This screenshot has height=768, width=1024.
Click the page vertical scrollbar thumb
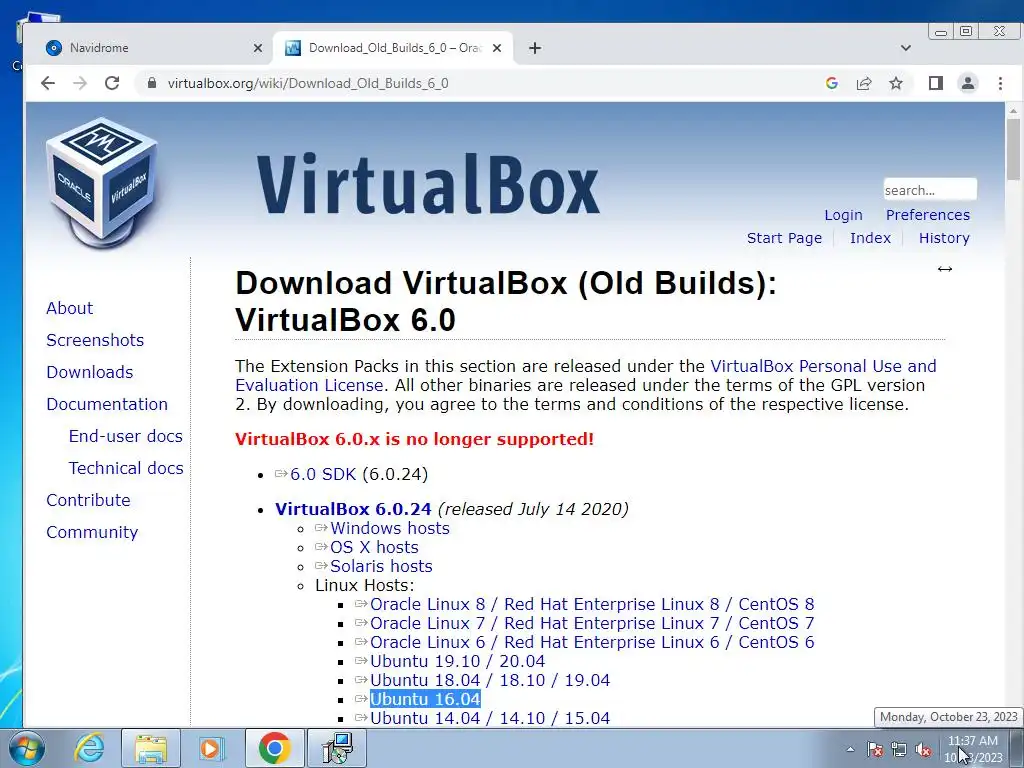pos(1013,149)
